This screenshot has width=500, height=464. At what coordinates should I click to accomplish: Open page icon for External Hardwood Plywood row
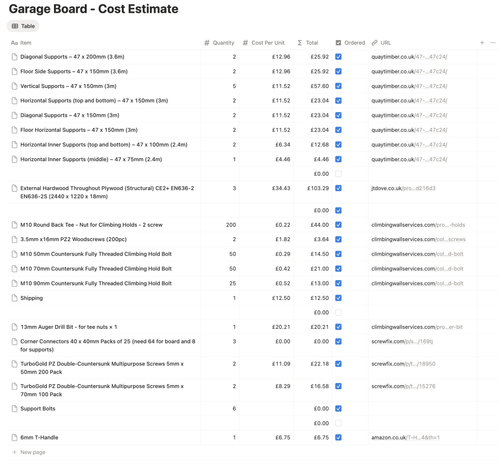(x=14, y=188)
